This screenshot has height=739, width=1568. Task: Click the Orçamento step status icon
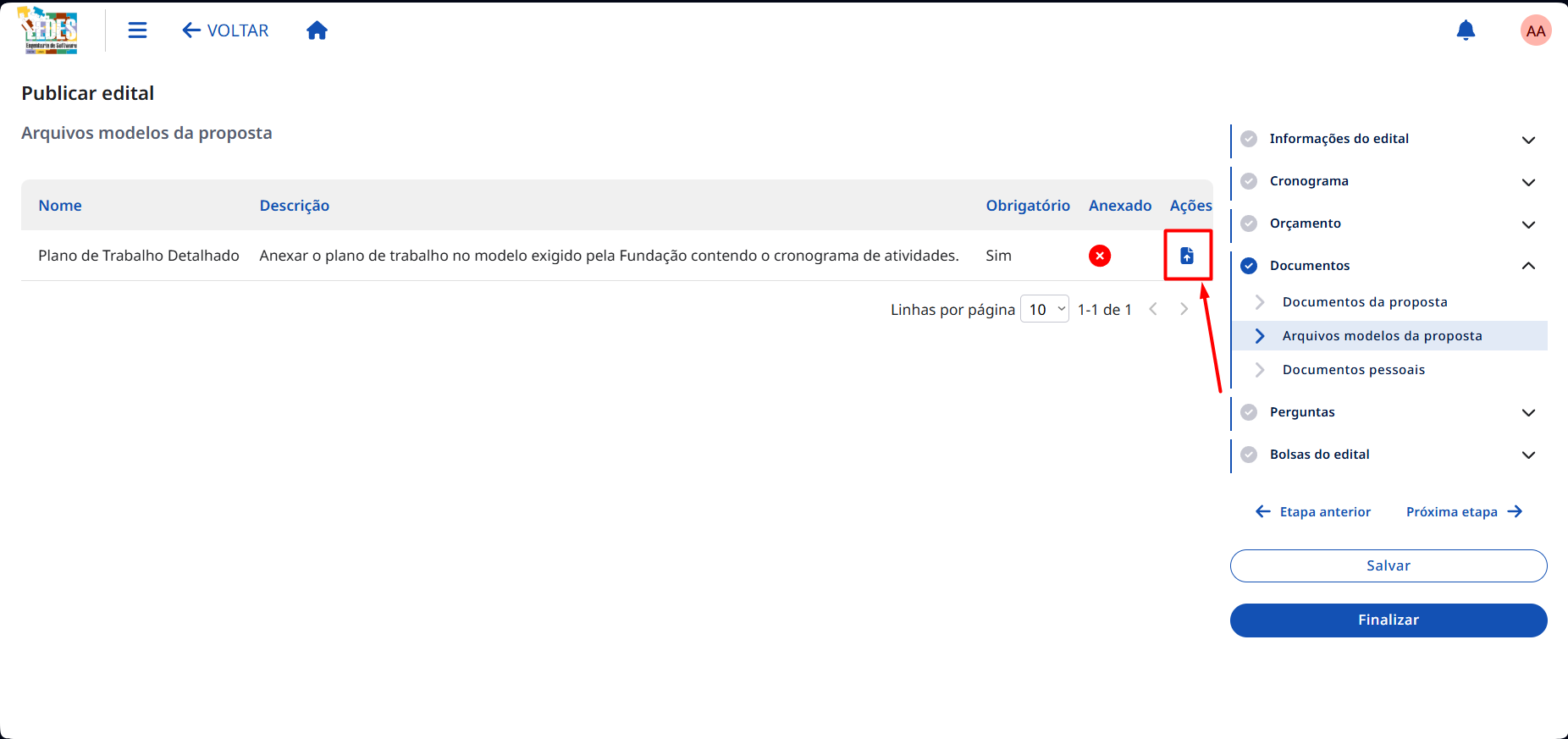(1249, 223)
